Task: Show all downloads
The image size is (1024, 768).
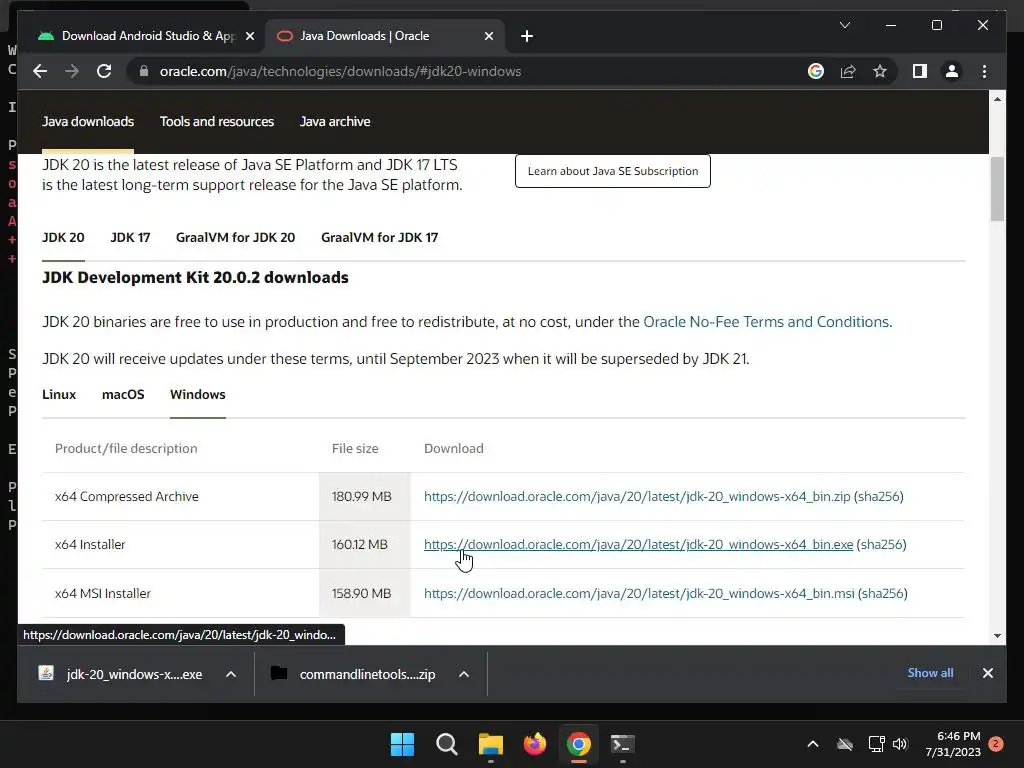Action: (x=930, y=673)
